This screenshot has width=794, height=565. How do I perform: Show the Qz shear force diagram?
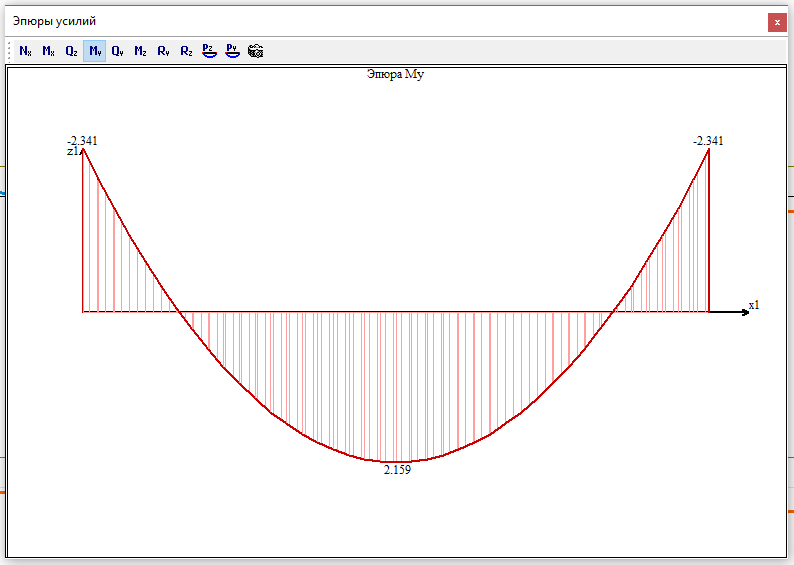(x=71, y=51)
